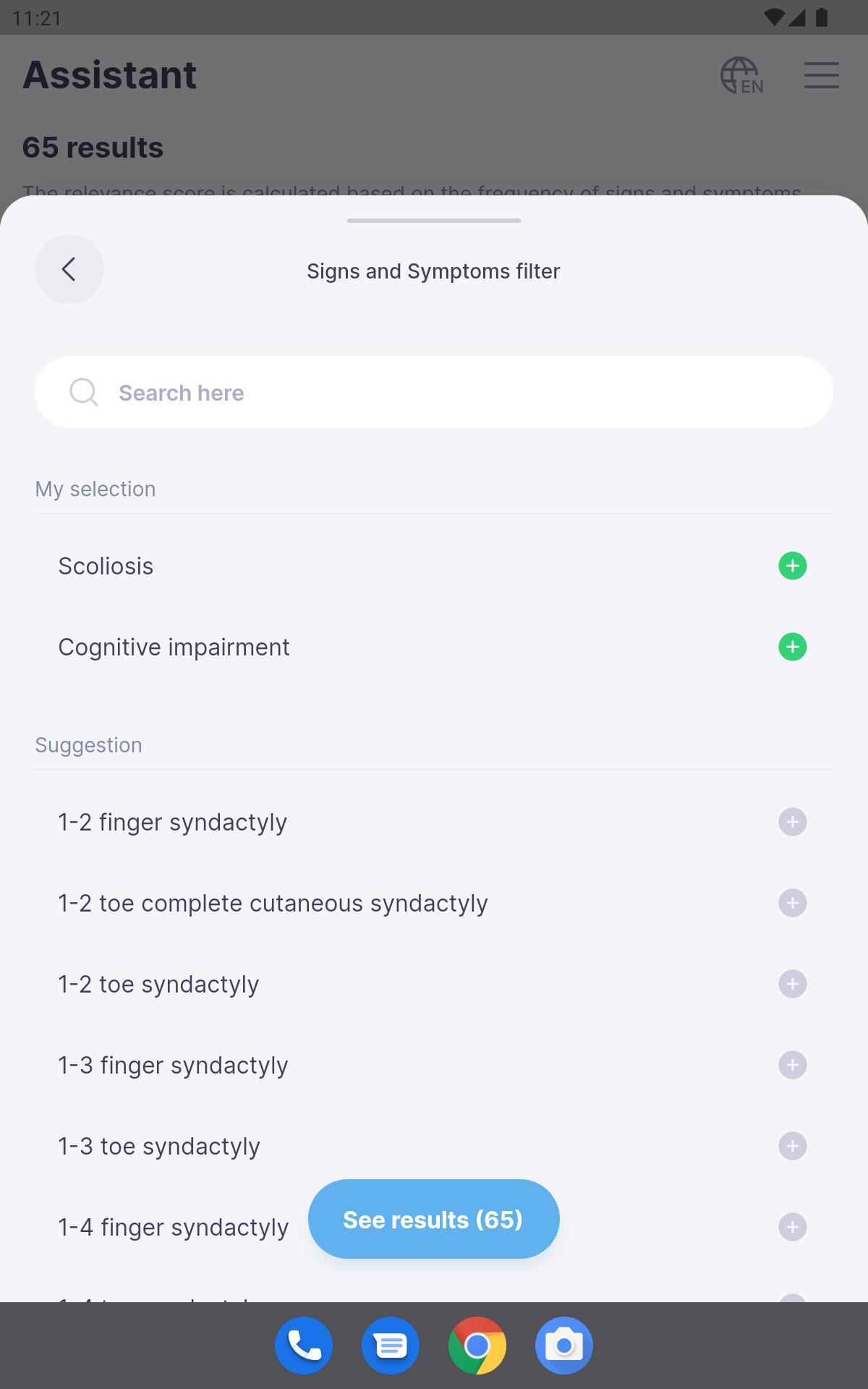
Task: Open the hamburger menu
Action: coord(821,75)
